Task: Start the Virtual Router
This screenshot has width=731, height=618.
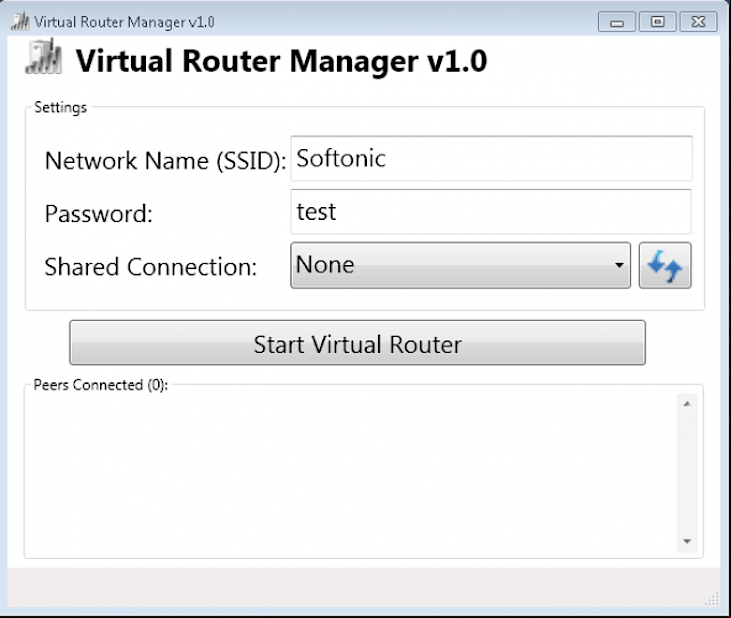Action: click(x=358, y=343)
